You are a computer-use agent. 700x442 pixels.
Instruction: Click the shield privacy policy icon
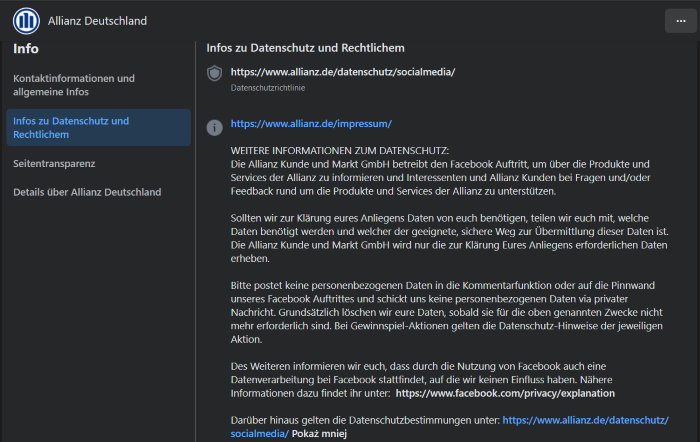(214, 73)
